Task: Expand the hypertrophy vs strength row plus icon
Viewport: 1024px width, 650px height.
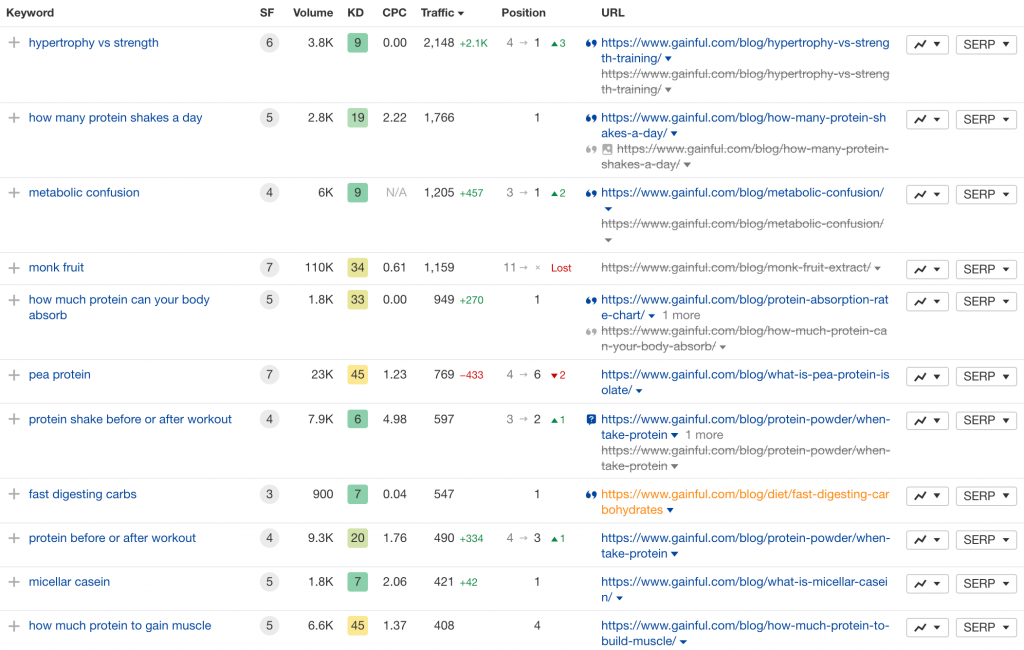Action: 14,43
